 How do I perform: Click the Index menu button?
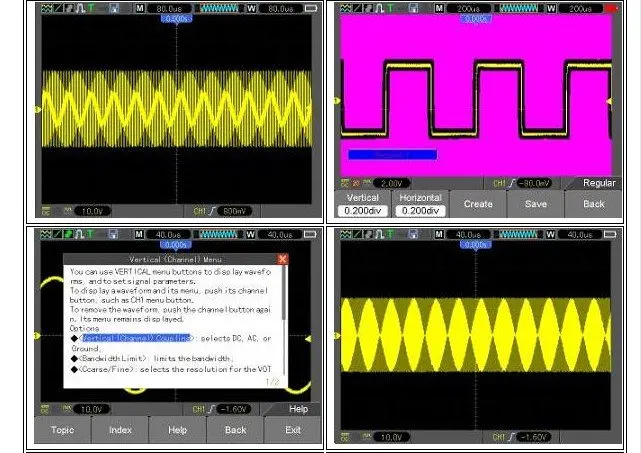(120, 430)
